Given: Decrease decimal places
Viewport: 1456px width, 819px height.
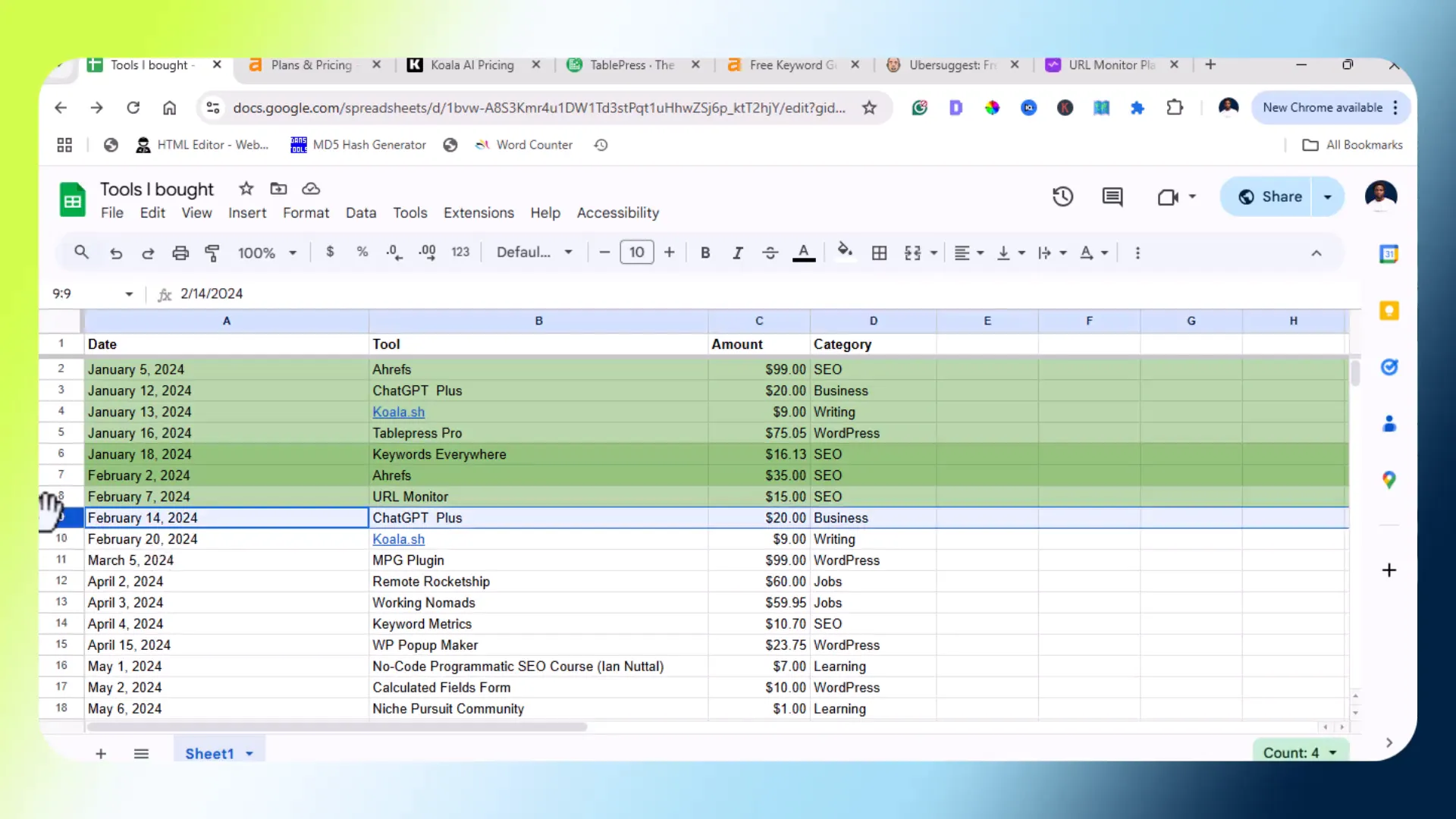Looking at the screenshot, I should point(394,253).
